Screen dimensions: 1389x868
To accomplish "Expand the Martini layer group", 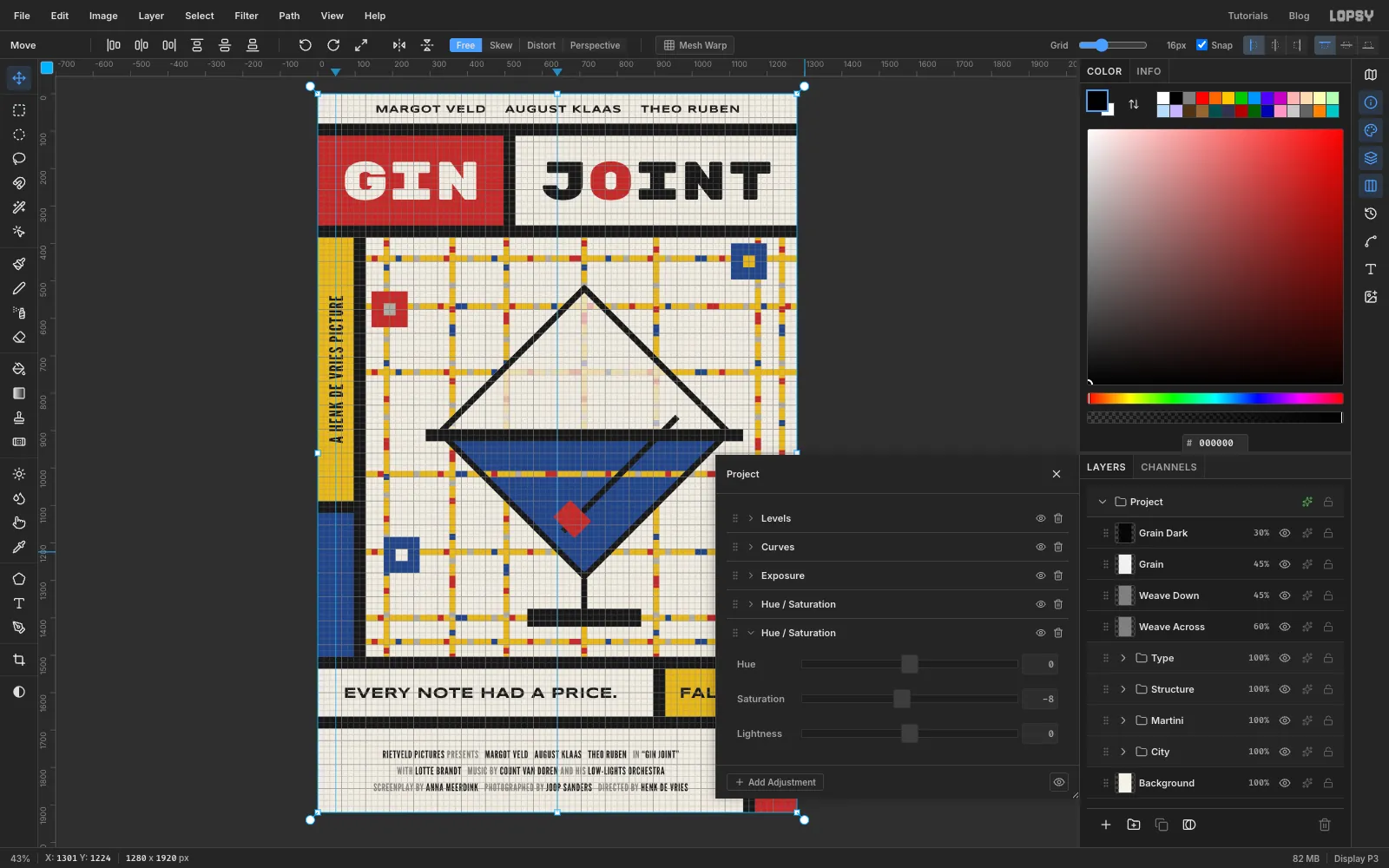I will point(1123,720).
